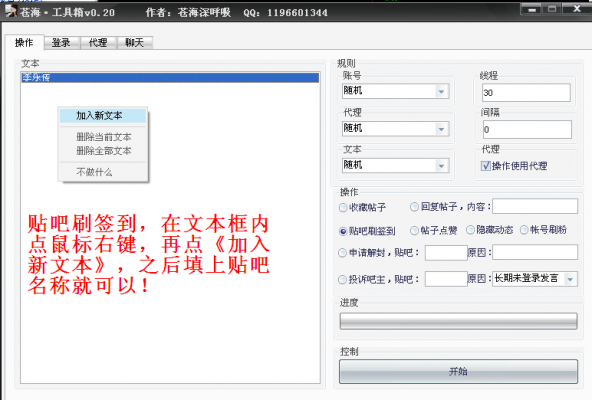Select 删除当前文本 menu entry
This screenshot has width=592, height=400.
click(103, 136)
